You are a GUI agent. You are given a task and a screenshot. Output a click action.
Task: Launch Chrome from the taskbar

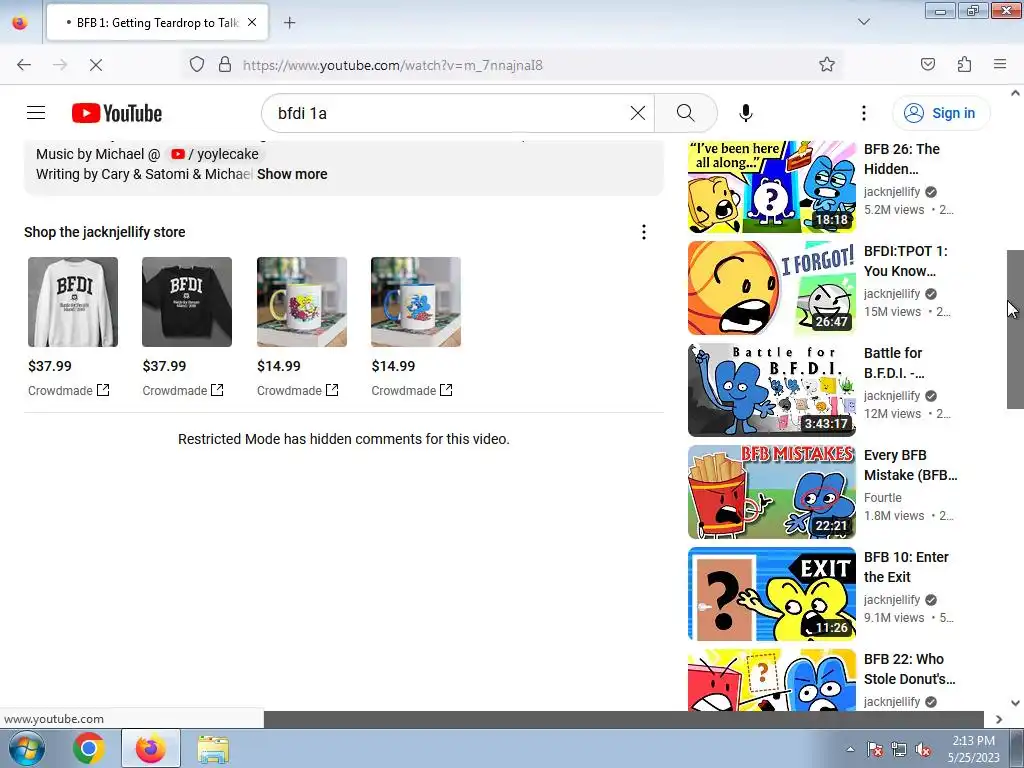point(89,748)
